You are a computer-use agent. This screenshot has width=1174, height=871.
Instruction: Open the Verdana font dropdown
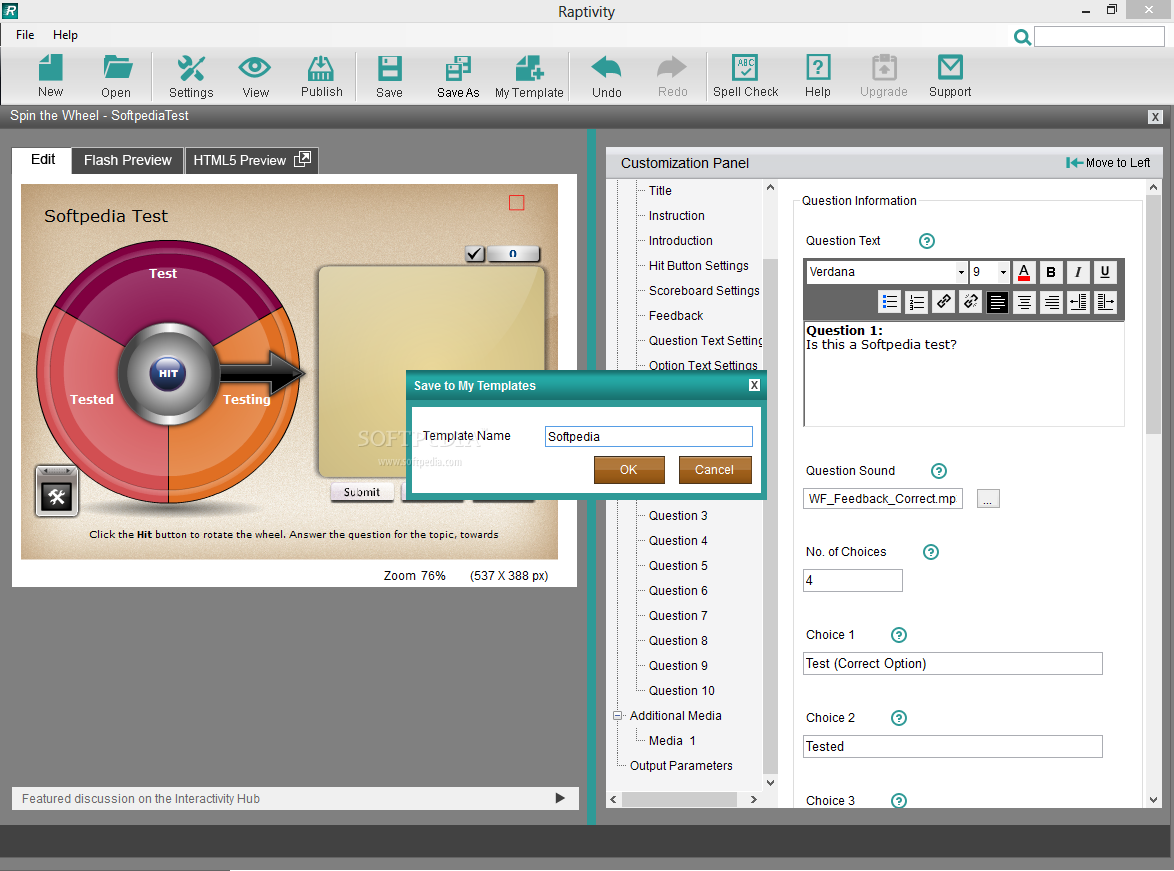[961, 272]
